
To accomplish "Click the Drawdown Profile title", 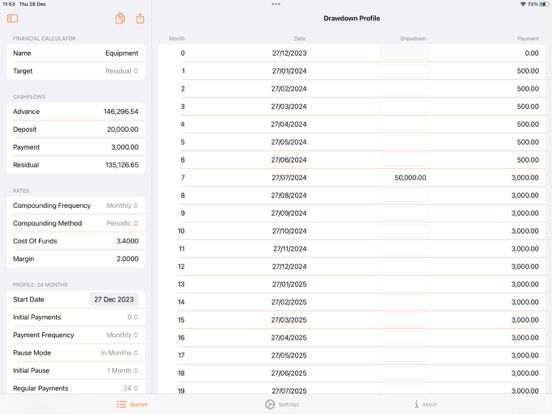I will tap(352, 18).
